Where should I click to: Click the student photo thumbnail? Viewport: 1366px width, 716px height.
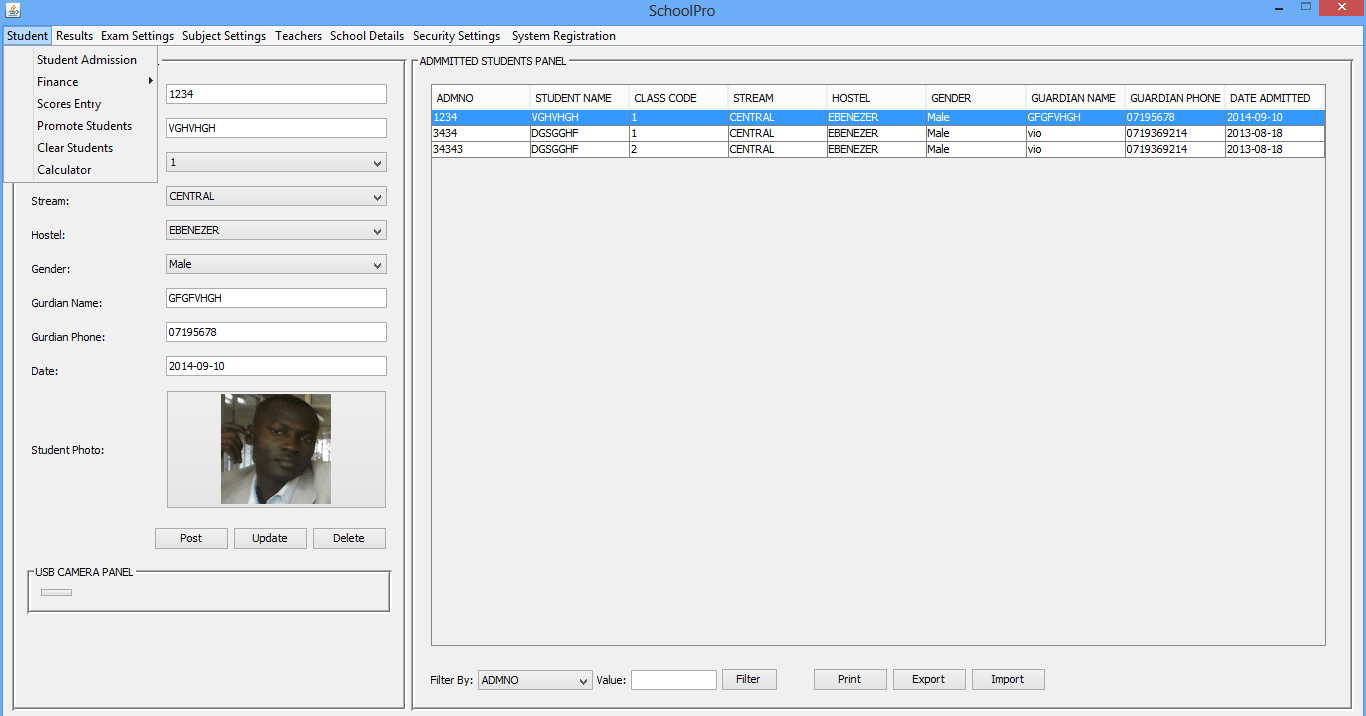276,449
